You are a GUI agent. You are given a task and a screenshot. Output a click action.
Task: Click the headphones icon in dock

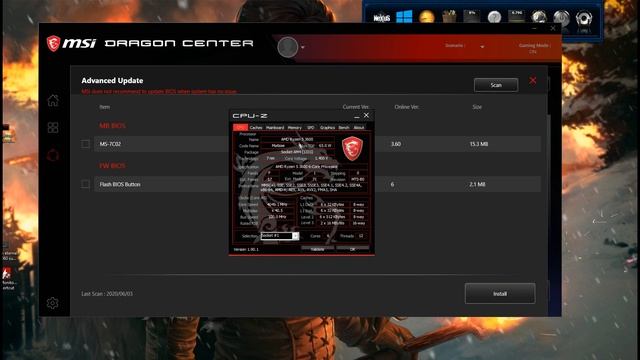click(584, 19)
